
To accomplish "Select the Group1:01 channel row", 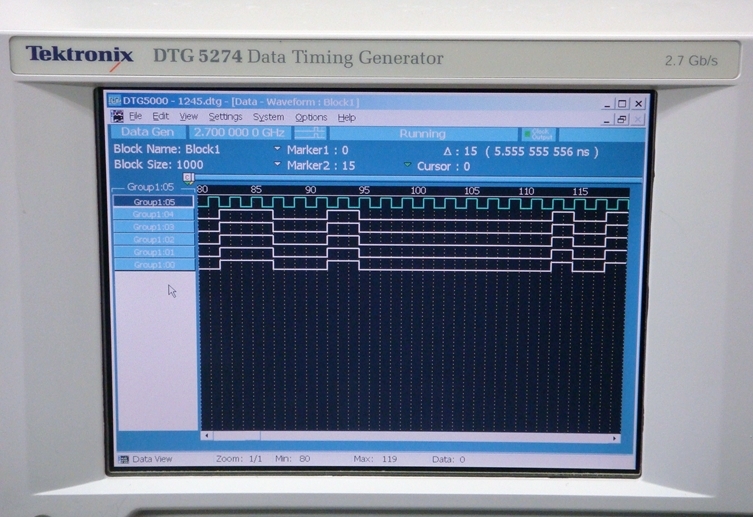I will point(154,252).
